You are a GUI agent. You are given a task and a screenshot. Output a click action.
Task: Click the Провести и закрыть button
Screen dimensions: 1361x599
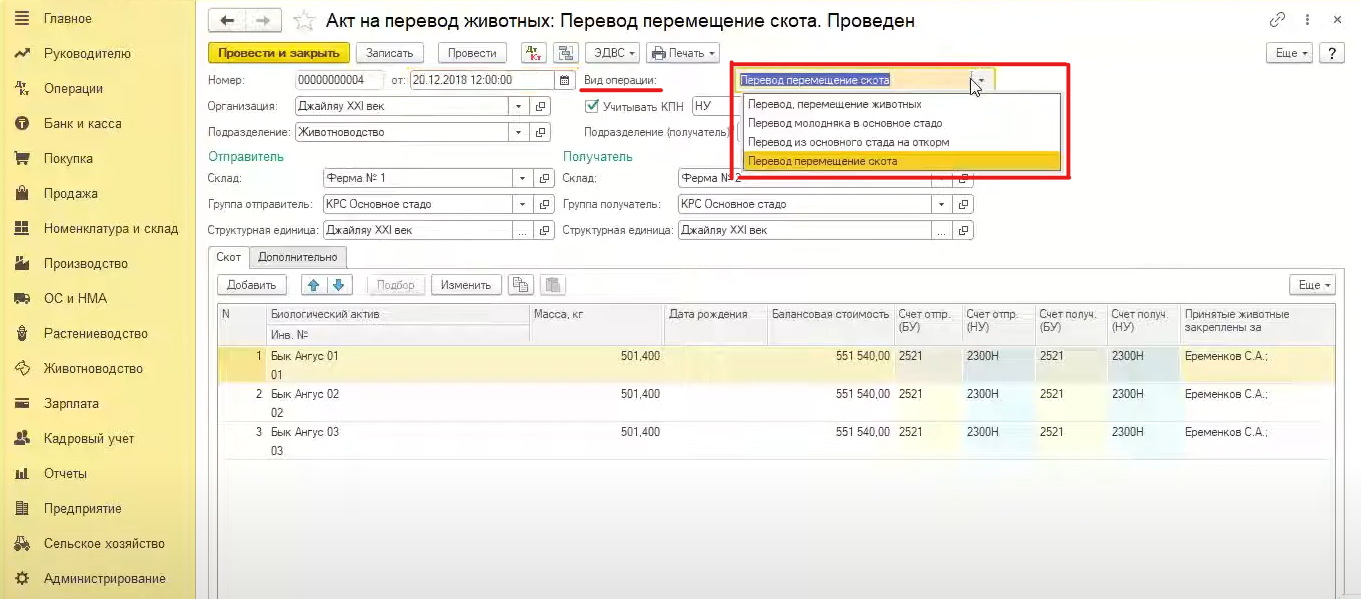[279, 53]
